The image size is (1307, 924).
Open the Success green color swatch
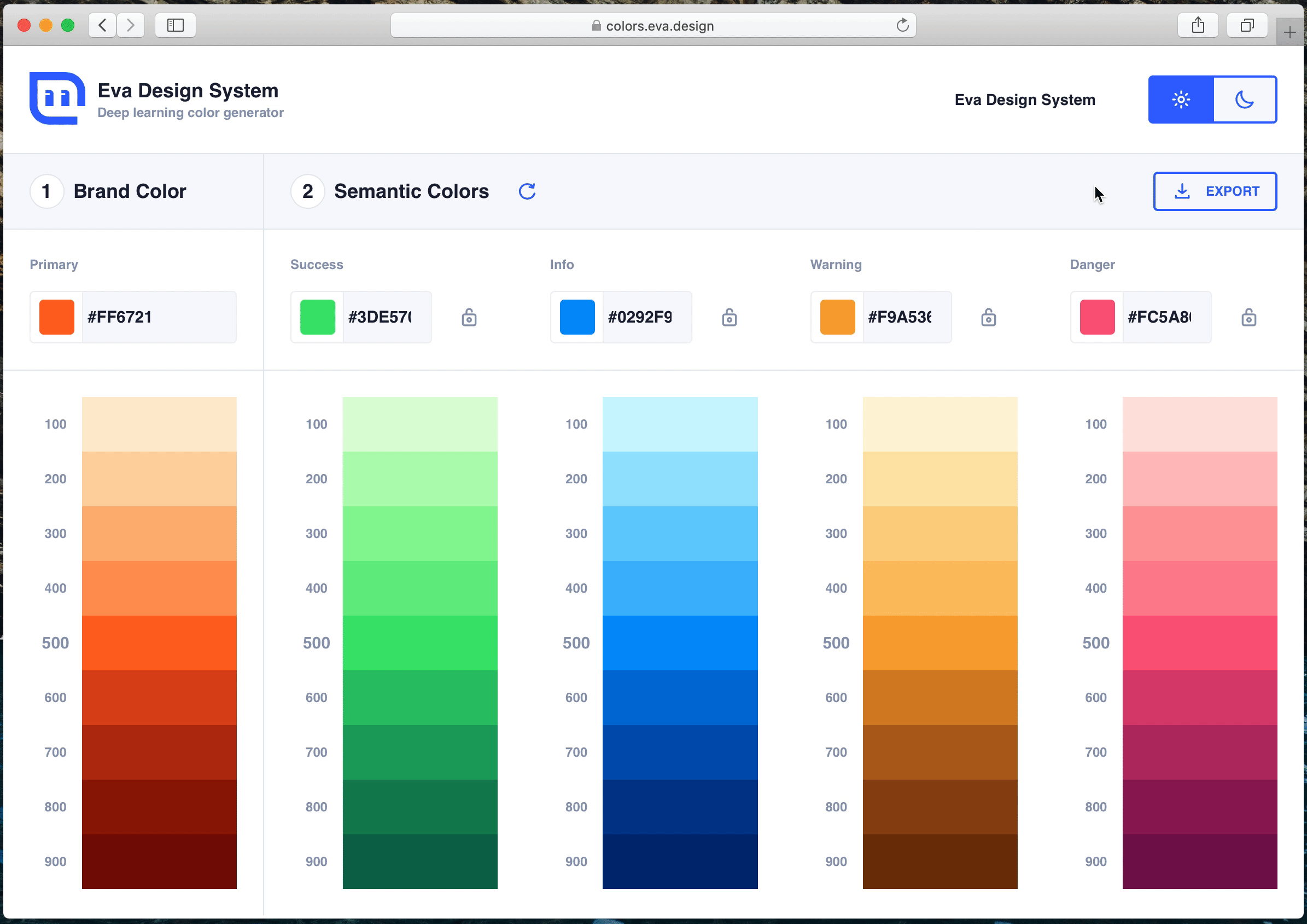coord(318,317)
